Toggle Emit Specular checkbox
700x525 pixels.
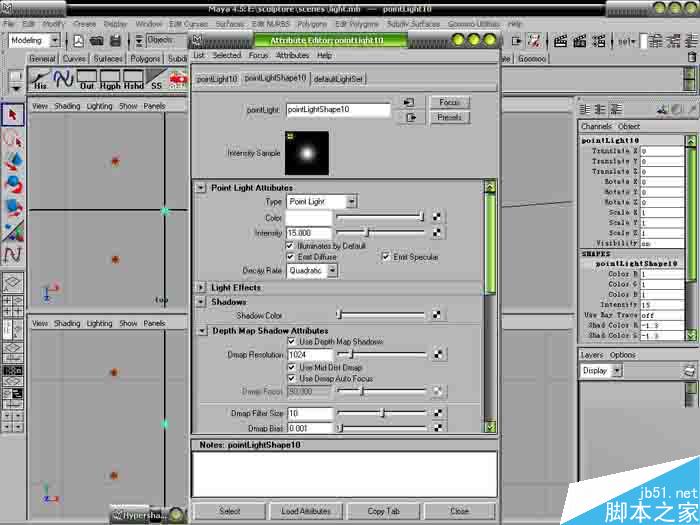pos(386,257)
